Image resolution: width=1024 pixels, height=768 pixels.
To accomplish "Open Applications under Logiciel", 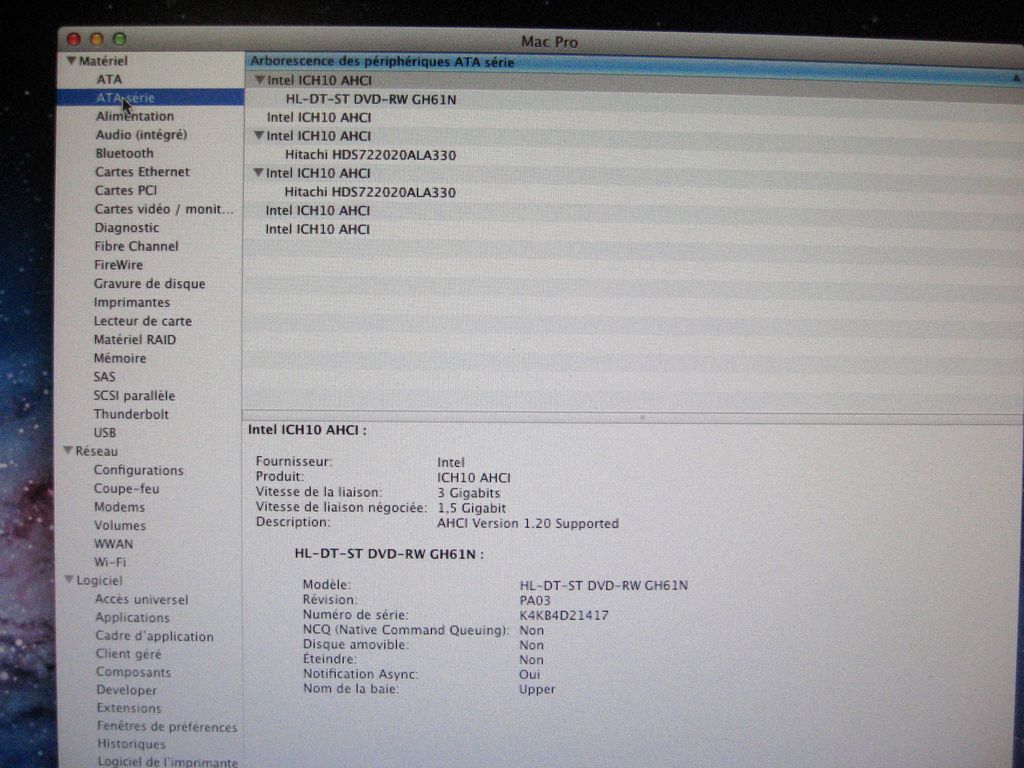I will tap(132, 617).
